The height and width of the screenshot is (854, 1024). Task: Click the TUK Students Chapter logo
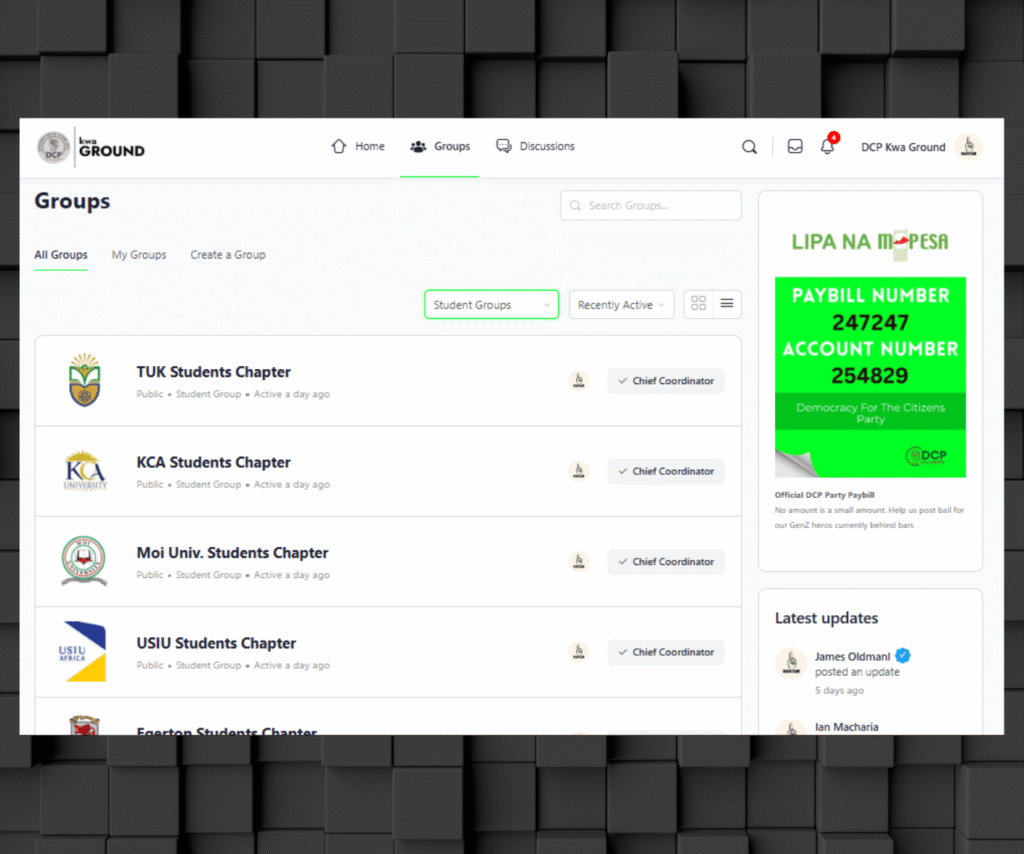tap(85, 380)
